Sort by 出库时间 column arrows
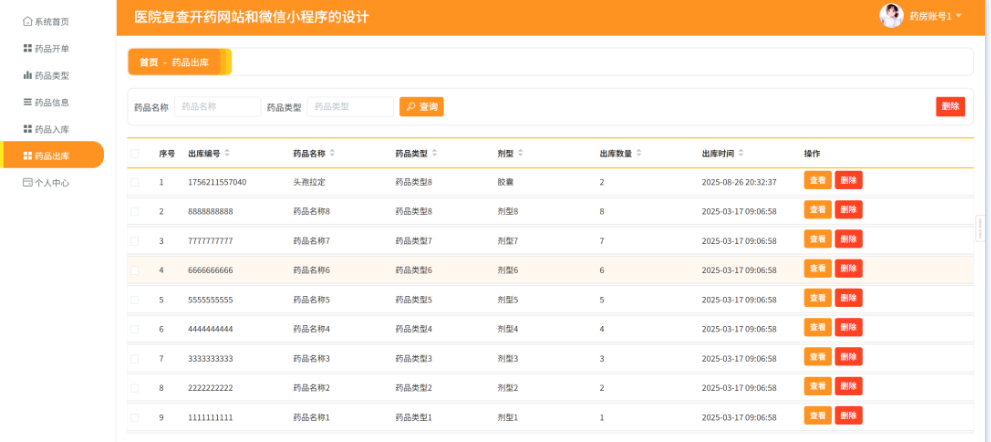The image size is (991, 442). (741, 153)
